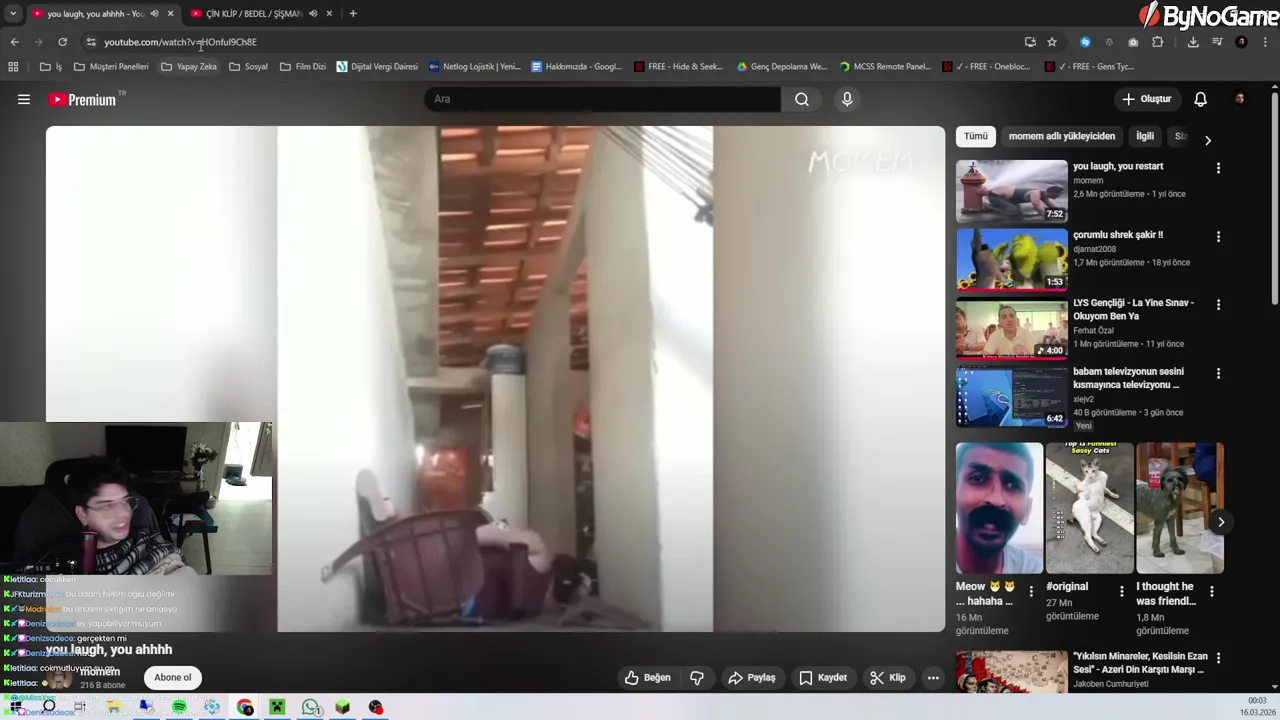Screen dimensions: 1280x720
Task: Open YouTube notifications bell
Action: pos(1200,99)
